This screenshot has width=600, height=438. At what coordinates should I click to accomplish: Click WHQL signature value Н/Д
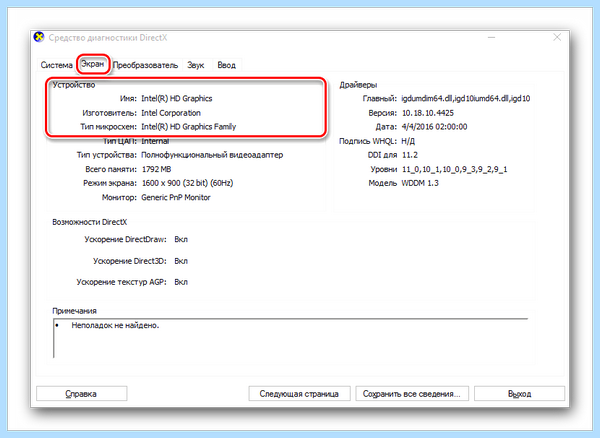tap(408, 141)
